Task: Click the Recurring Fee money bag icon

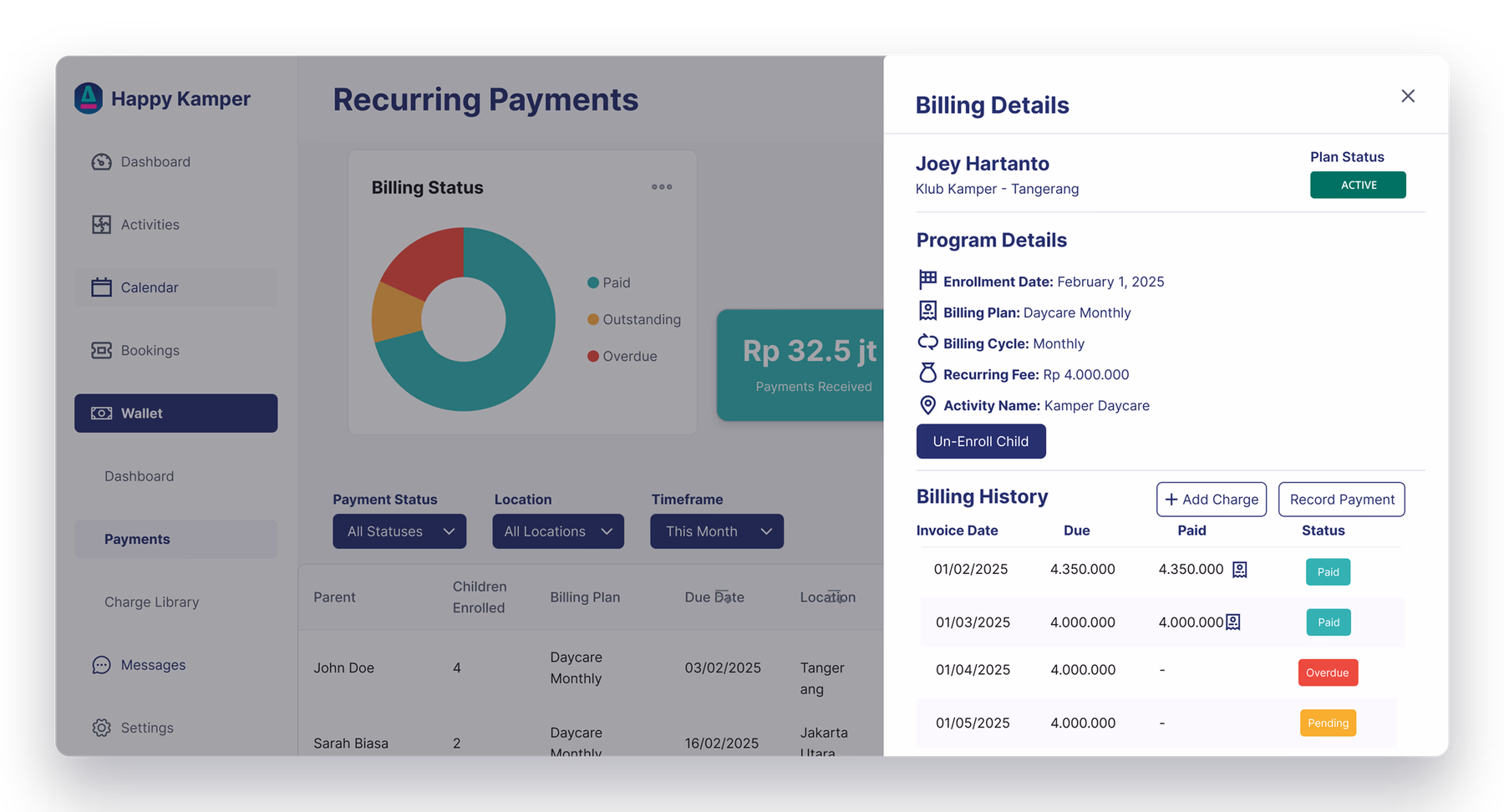Action: coord(927,373)
